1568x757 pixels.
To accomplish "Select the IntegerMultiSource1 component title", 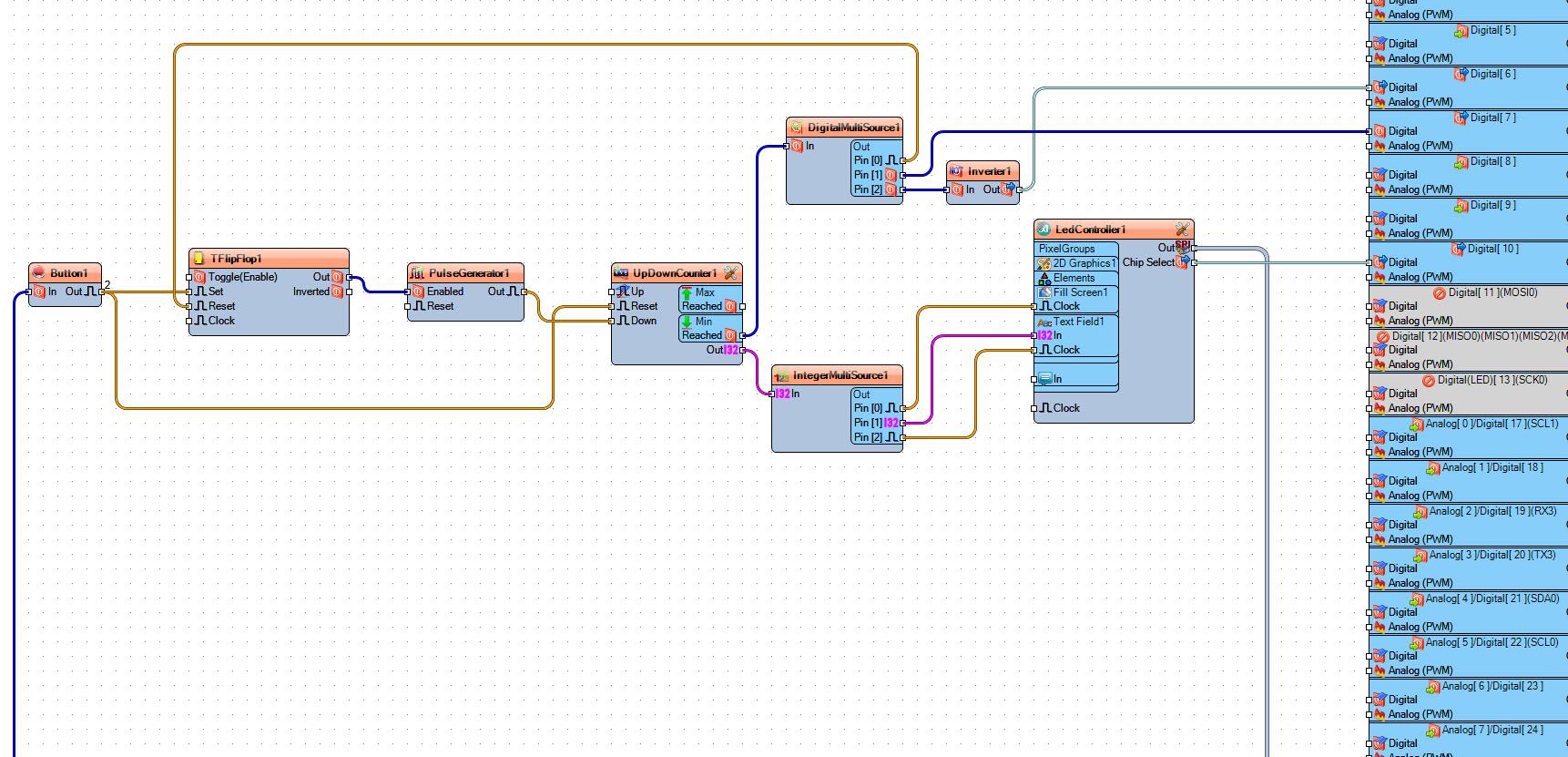I will pyautogui.click(x=840, y=375).
